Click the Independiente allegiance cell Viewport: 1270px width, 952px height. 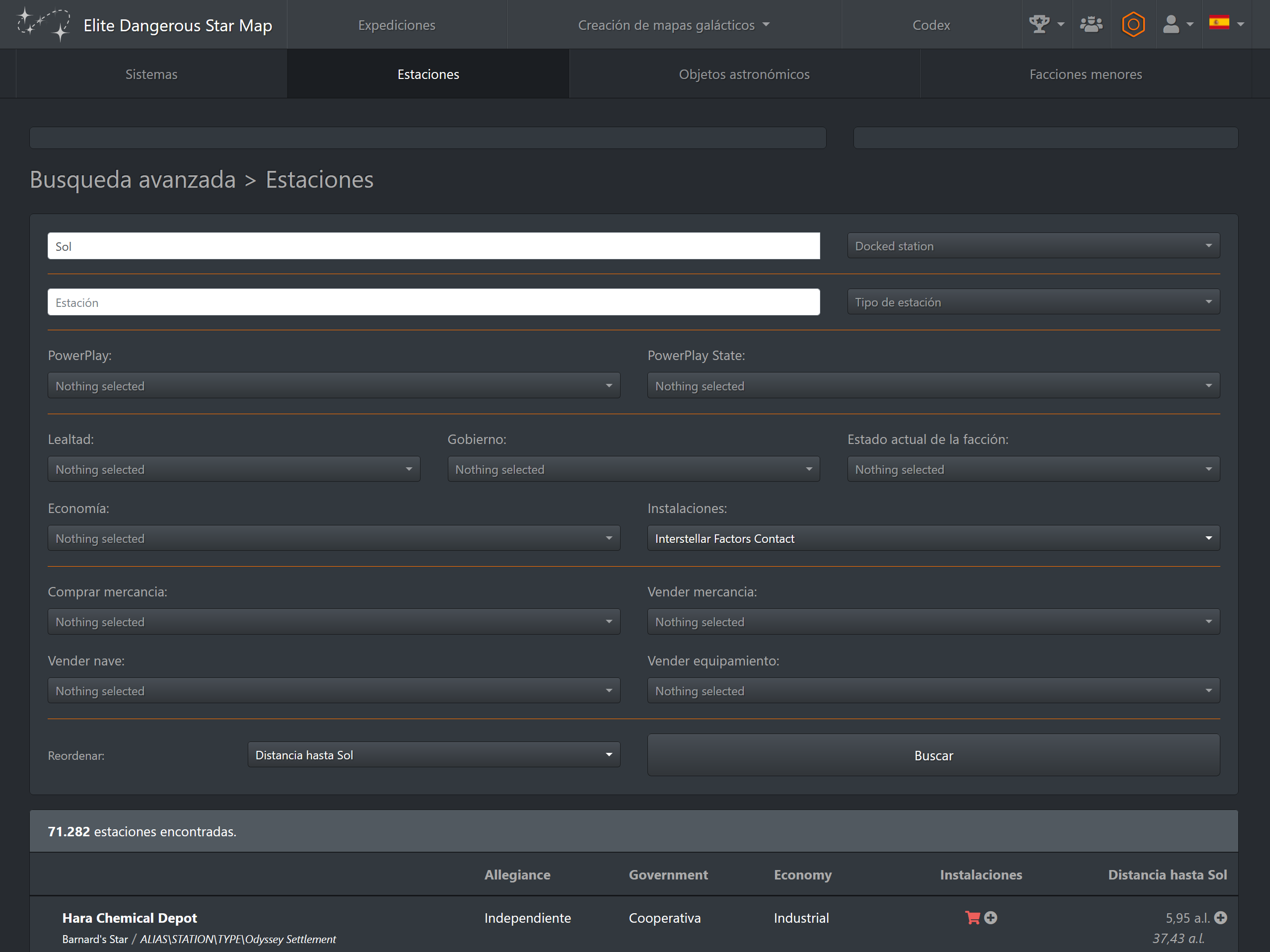coord(528,918)
